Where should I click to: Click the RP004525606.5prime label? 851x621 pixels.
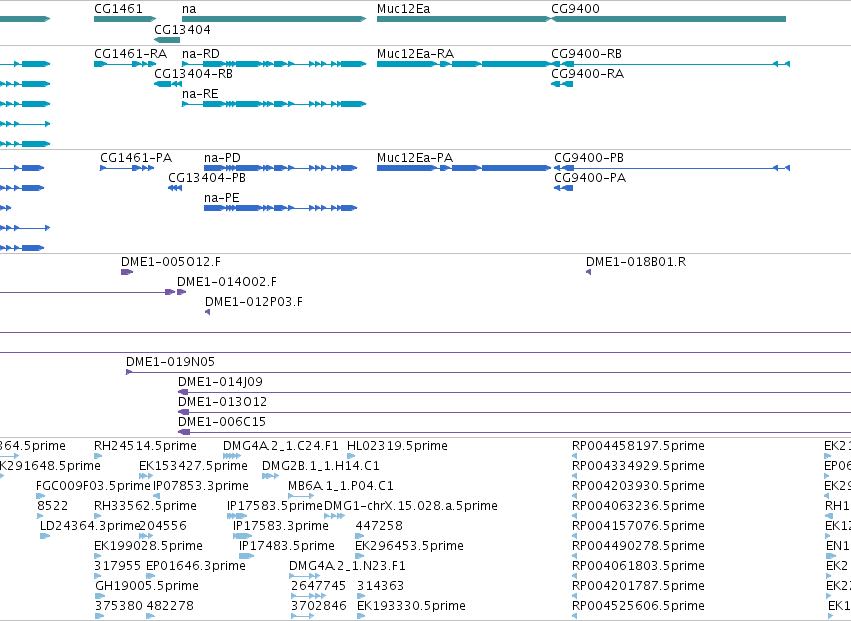click(x=638, y=606)
